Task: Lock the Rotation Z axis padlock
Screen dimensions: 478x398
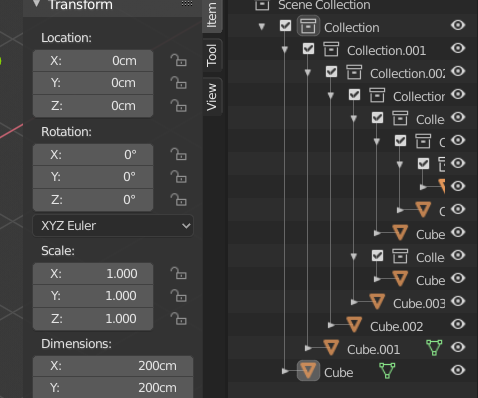Action: tap(179, 199)
